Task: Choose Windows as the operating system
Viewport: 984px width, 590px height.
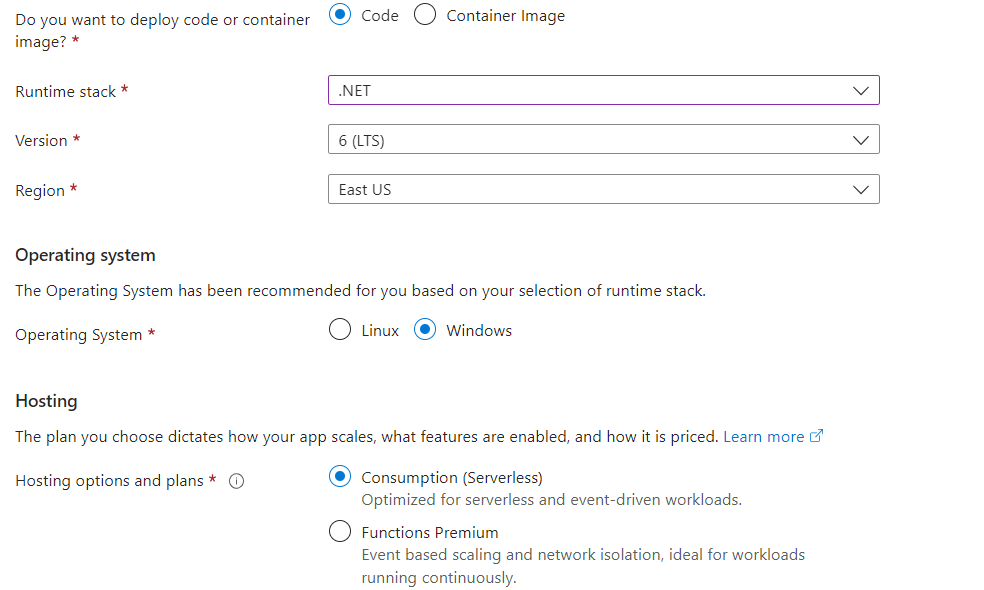Action: pos(425,330)
